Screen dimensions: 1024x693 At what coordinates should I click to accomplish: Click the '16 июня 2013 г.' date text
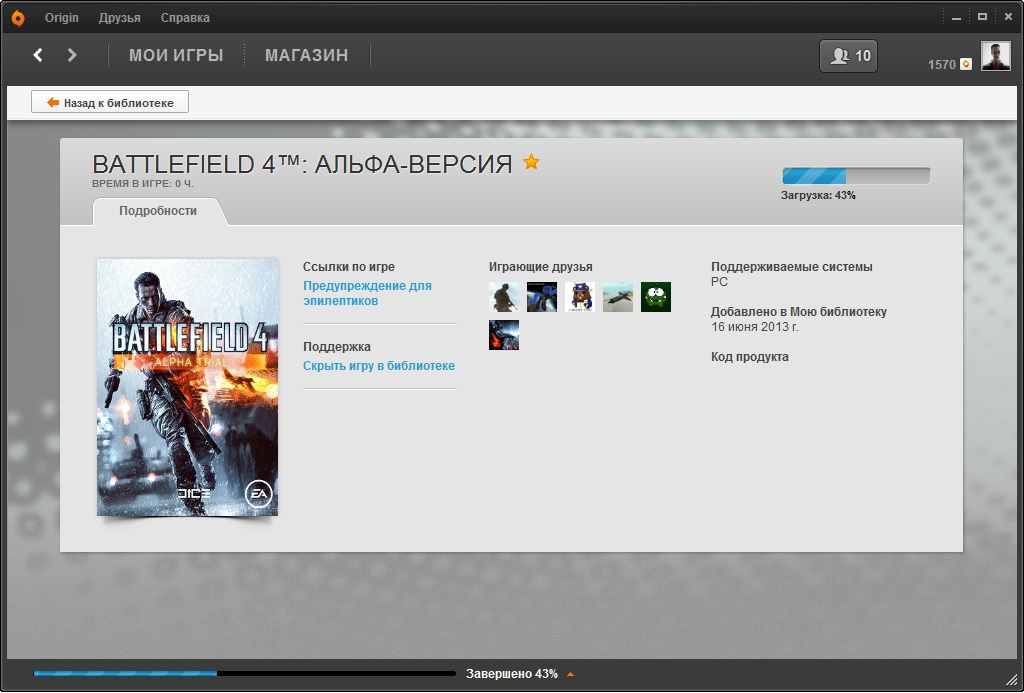click(x=755, y=327)
